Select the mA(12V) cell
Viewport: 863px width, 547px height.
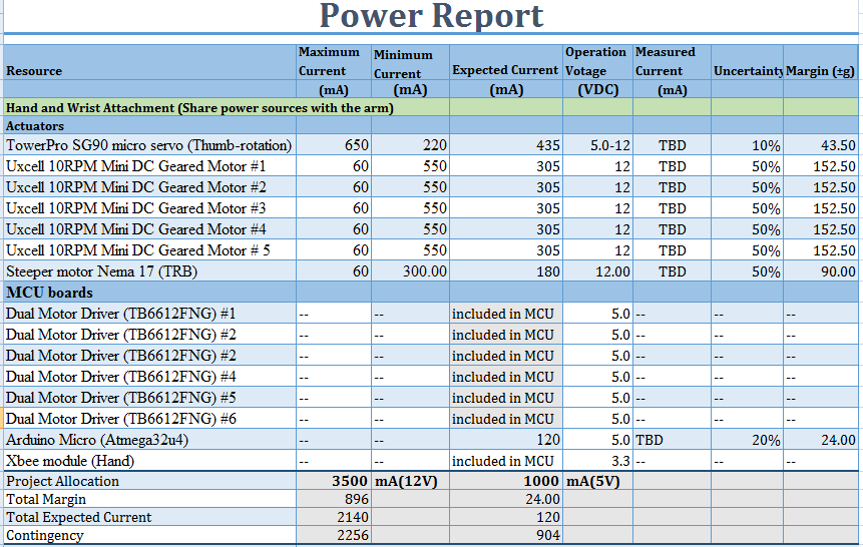(x=411, y=481)
